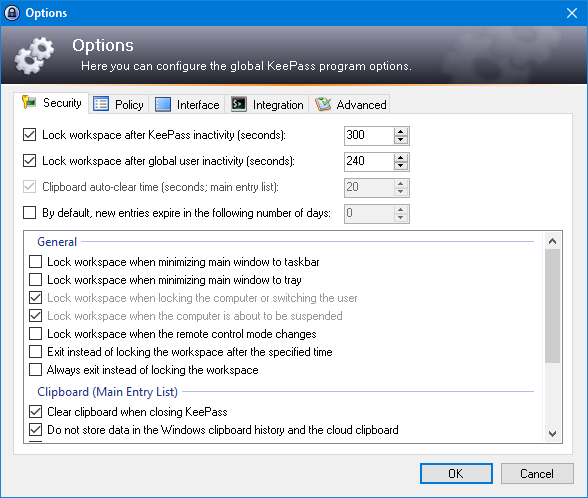Click the Advanced tab checklist icon
This screenshot has height=498, width=588.
point(322,104)
